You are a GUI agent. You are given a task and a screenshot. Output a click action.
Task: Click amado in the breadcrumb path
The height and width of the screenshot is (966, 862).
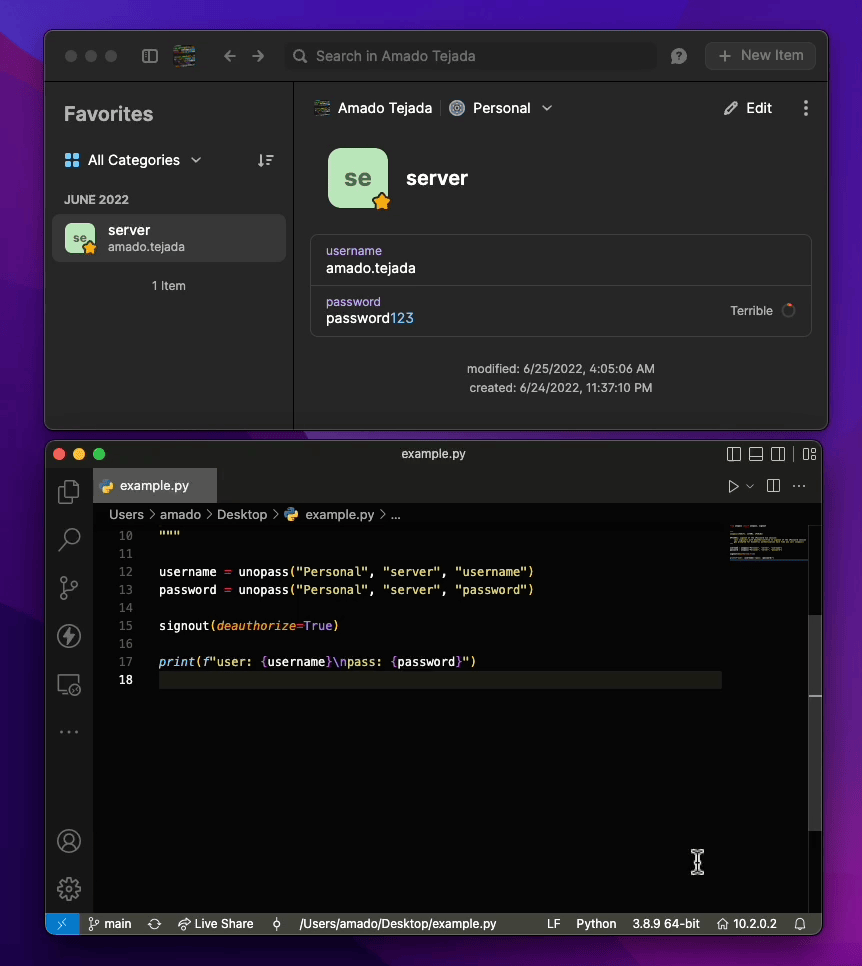coord(181,514)
